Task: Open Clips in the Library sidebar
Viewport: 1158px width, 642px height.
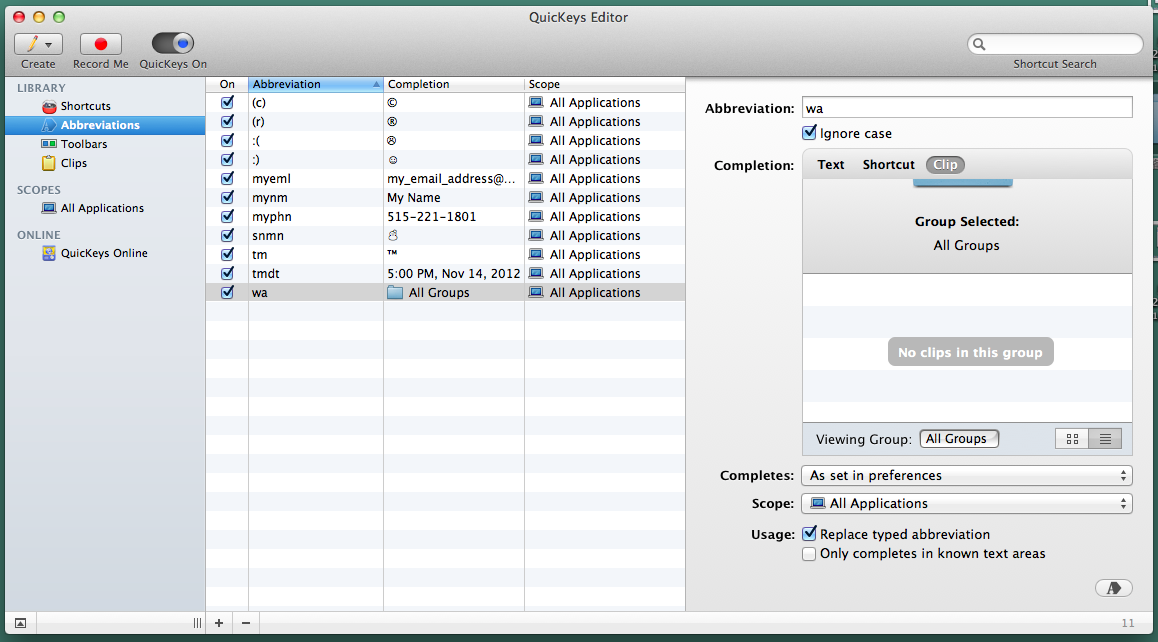Action: coord(73,163)
